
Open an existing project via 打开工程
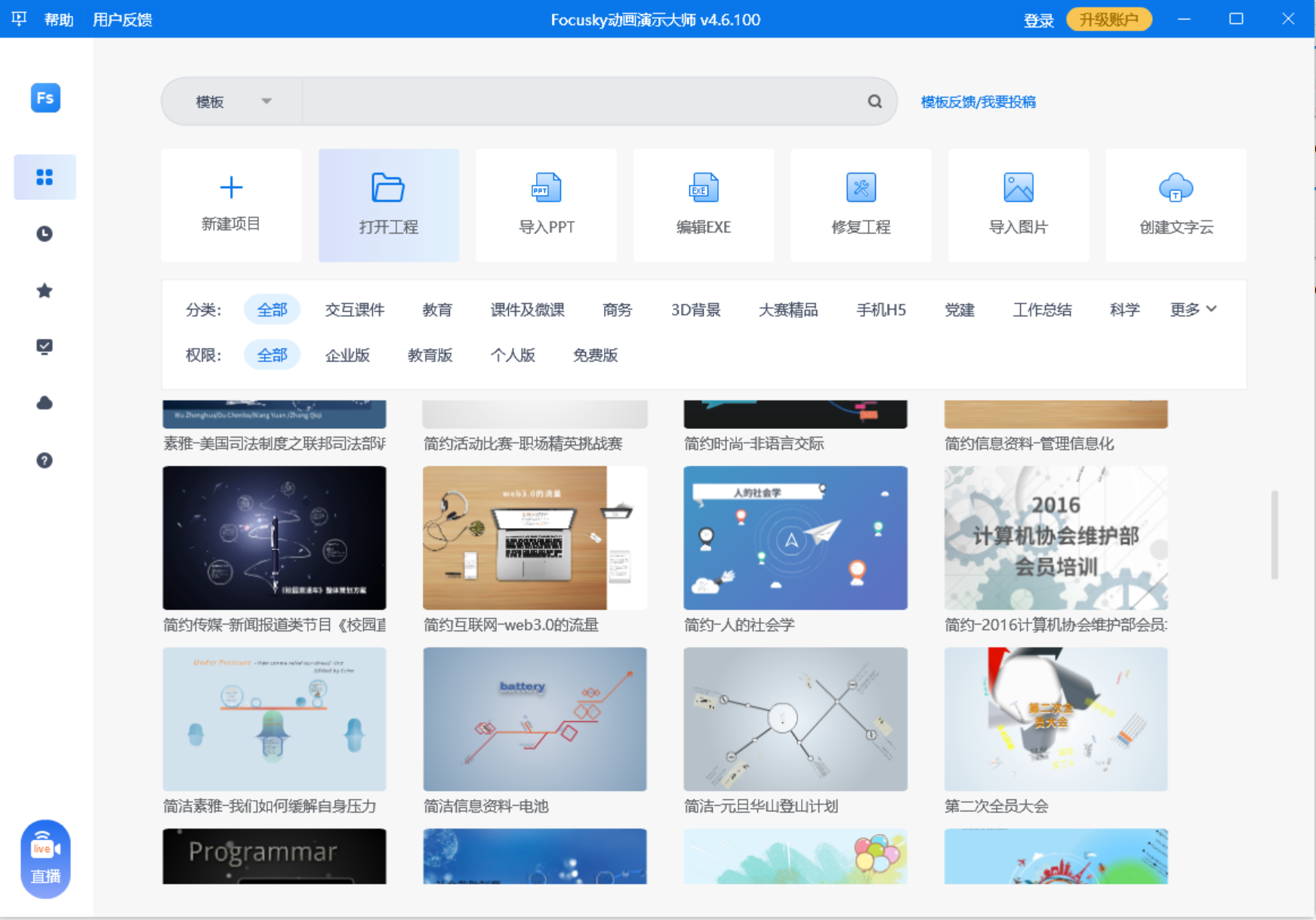389,205
